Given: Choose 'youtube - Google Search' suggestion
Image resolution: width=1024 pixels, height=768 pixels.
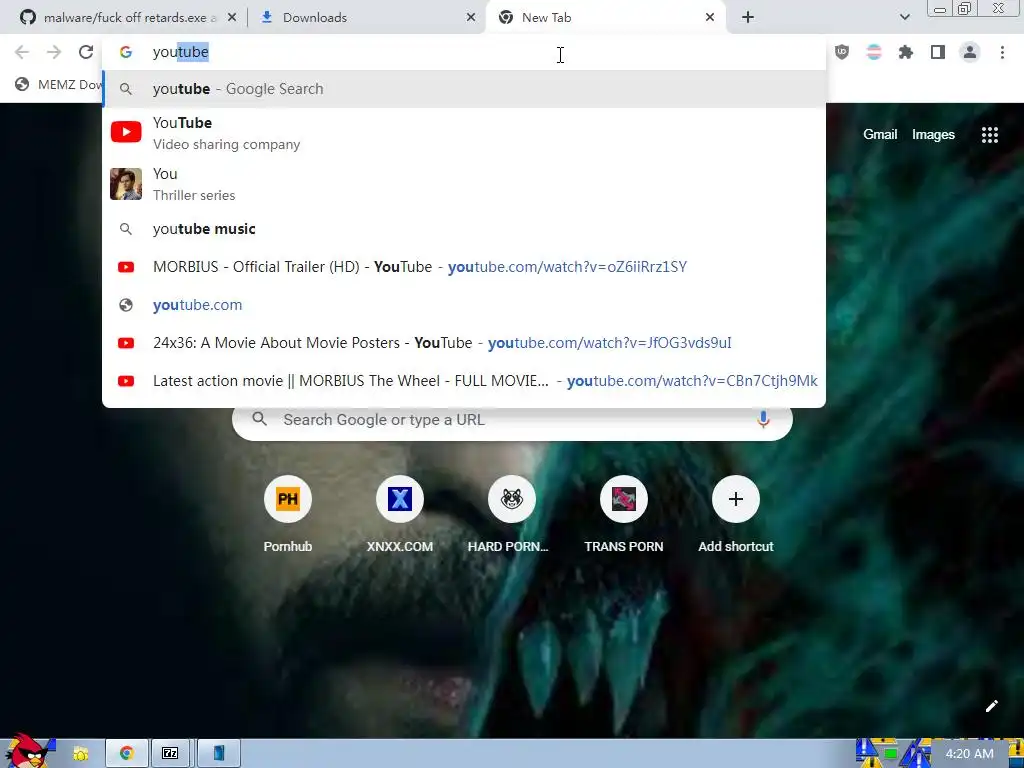Looking at the screenshot, I should (x=464, y=89).
